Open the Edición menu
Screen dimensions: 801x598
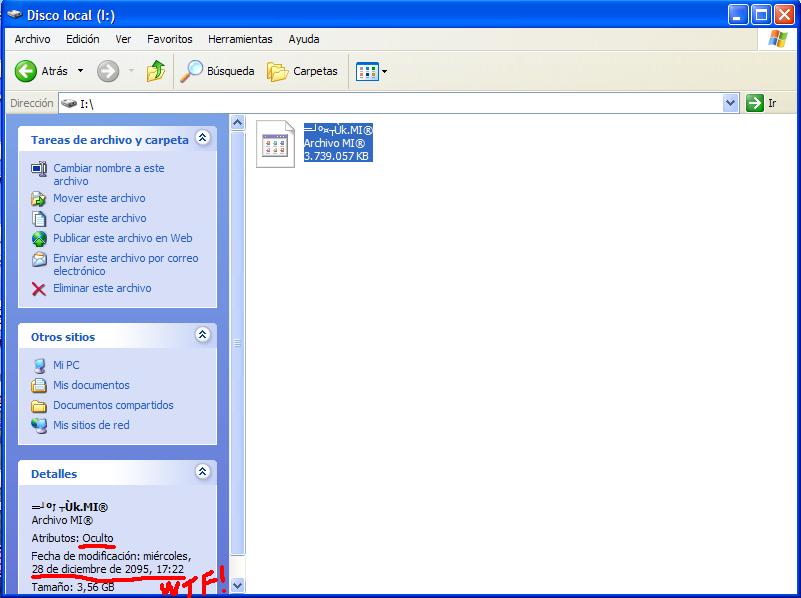[x=83, y=39]
